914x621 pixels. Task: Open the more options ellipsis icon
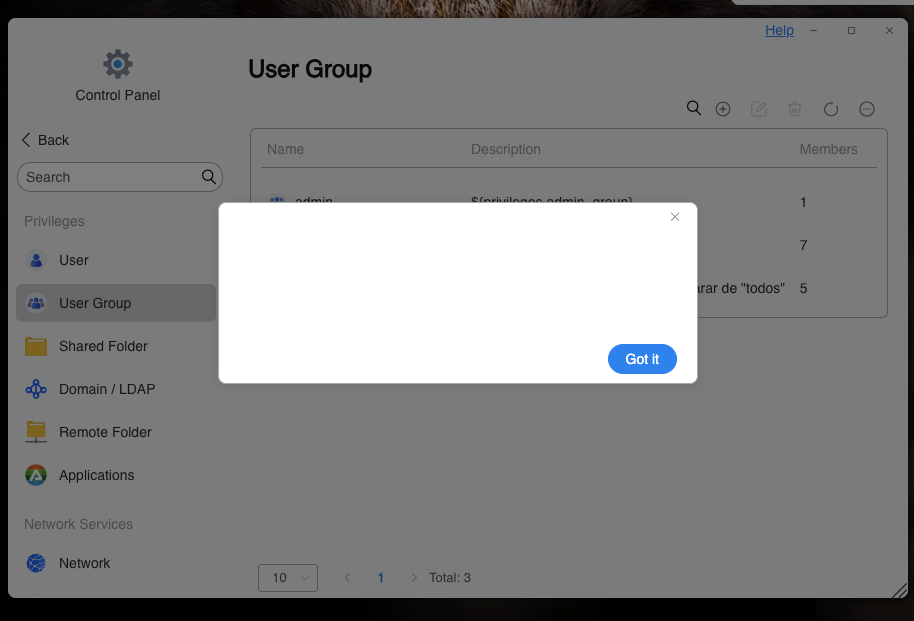tap(867, 109)
